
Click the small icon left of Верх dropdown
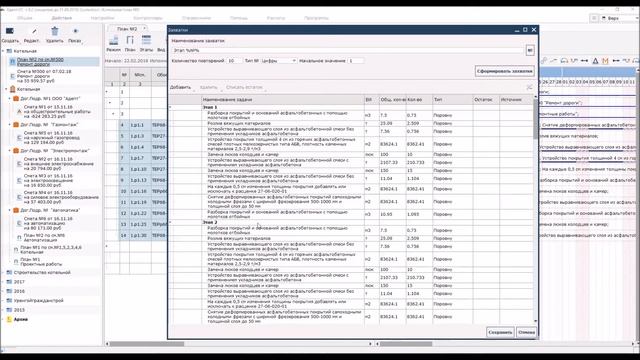(594, 18)
